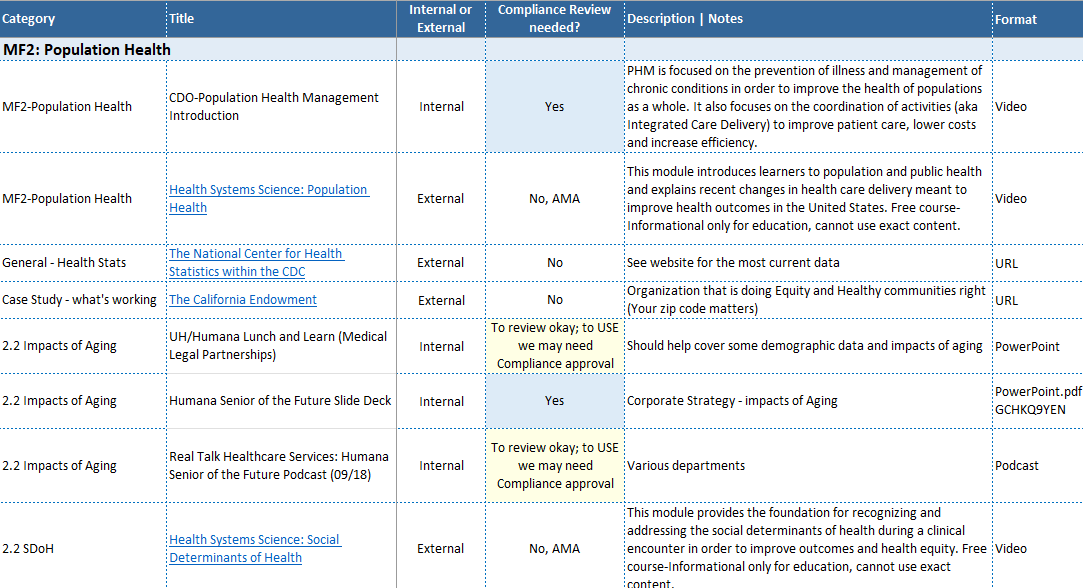The width and height of the screenshot is (1083, 588).
Task: Select URL format cell in Case Study row
Action: pos(1037,300)
